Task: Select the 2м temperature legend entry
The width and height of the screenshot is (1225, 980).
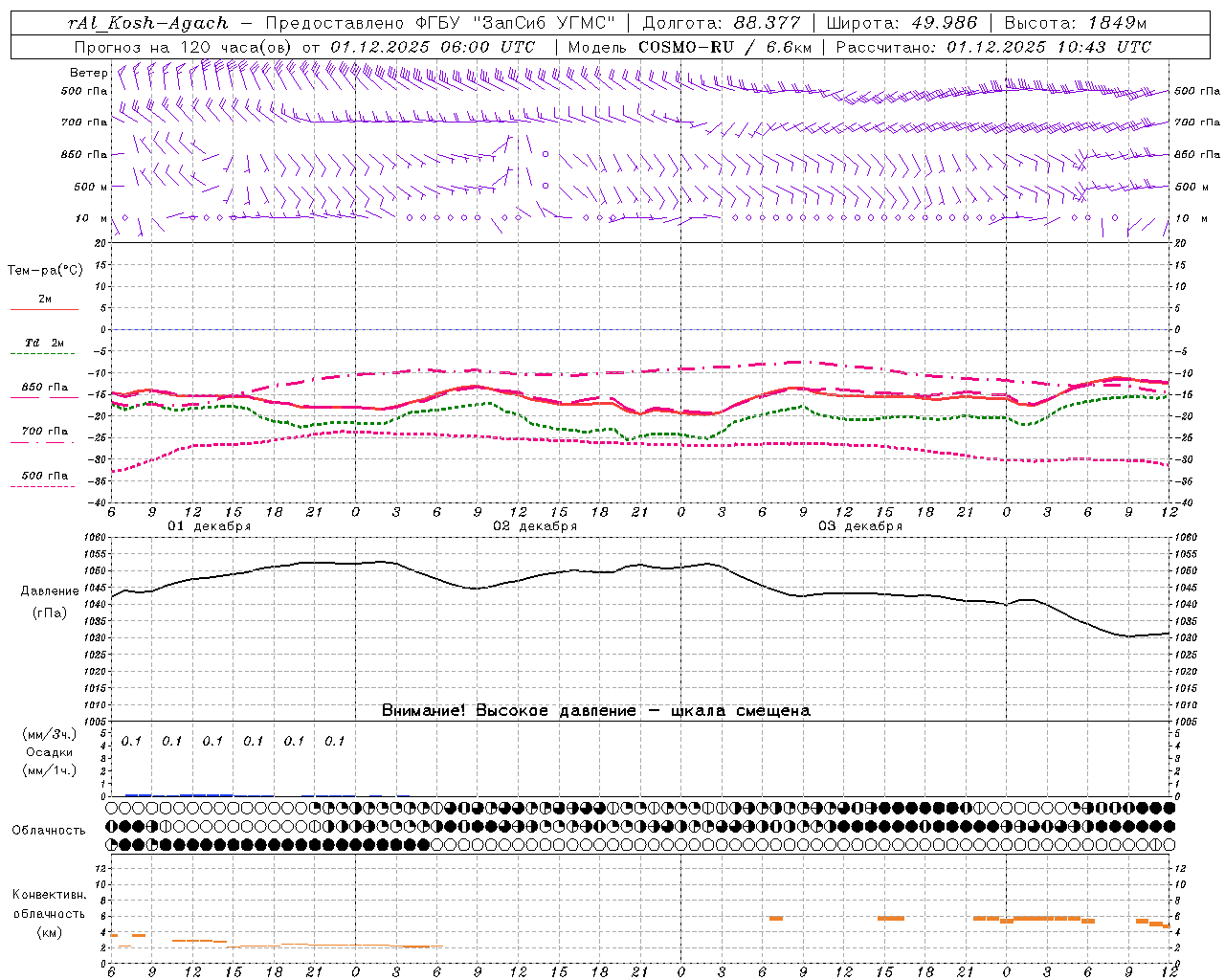Action: pos(45,299)
